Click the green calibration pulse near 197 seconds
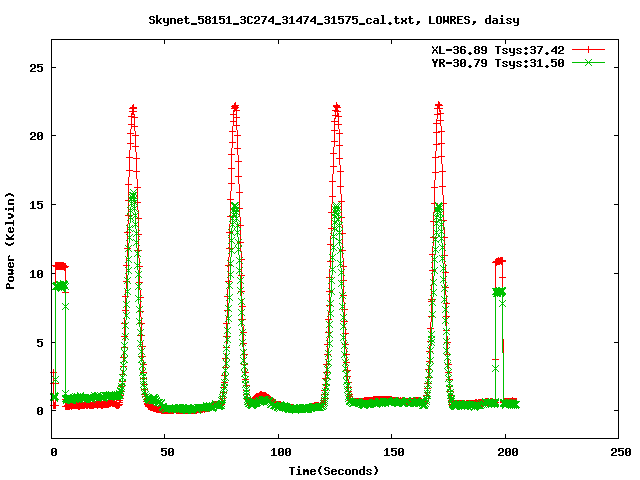Image resolution: width=640 pixels, height=480 pixels. [x=499, y=292]
